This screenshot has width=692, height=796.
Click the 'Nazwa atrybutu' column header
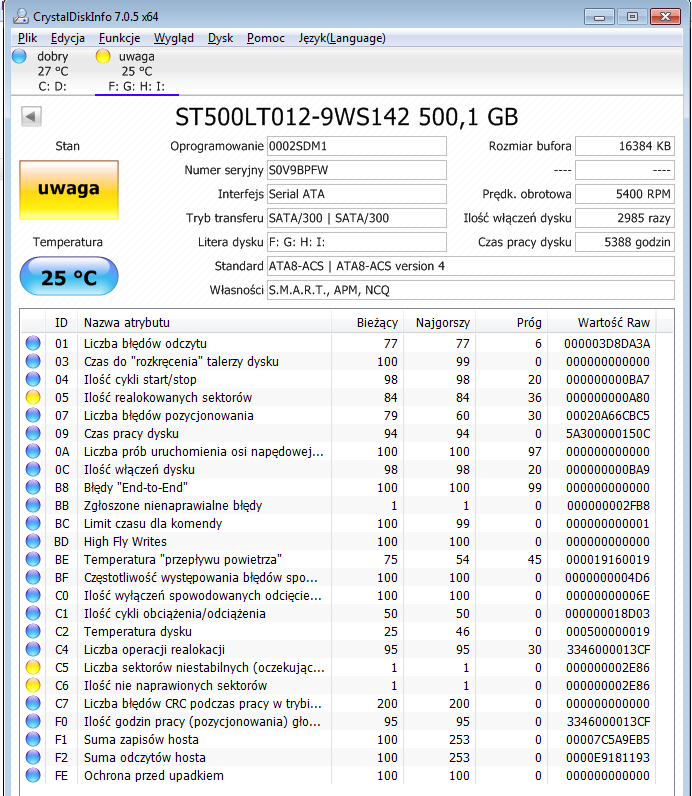pyautogui.click(x=204, y=323)
